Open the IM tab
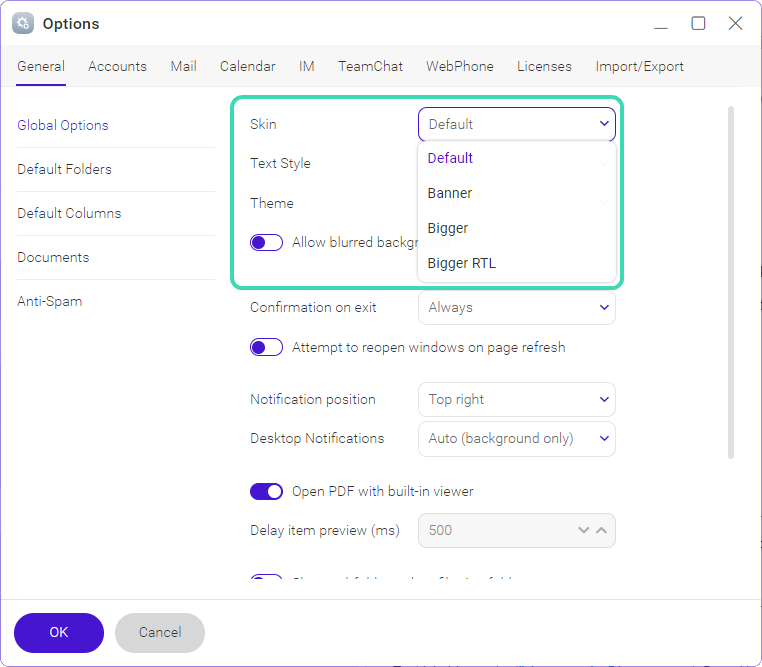The height and width of the screenshot is (667, 762). 307,66
